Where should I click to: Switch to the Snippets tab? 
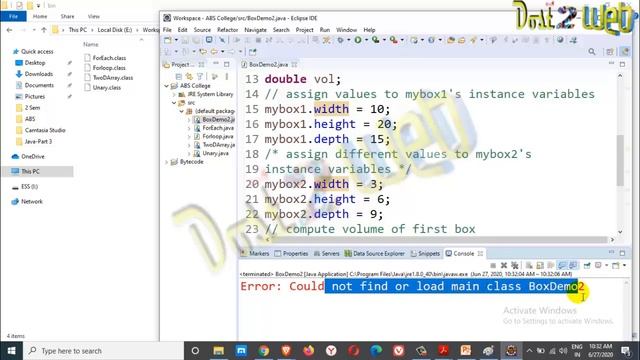pyautogui.click(x=425, y=253)
